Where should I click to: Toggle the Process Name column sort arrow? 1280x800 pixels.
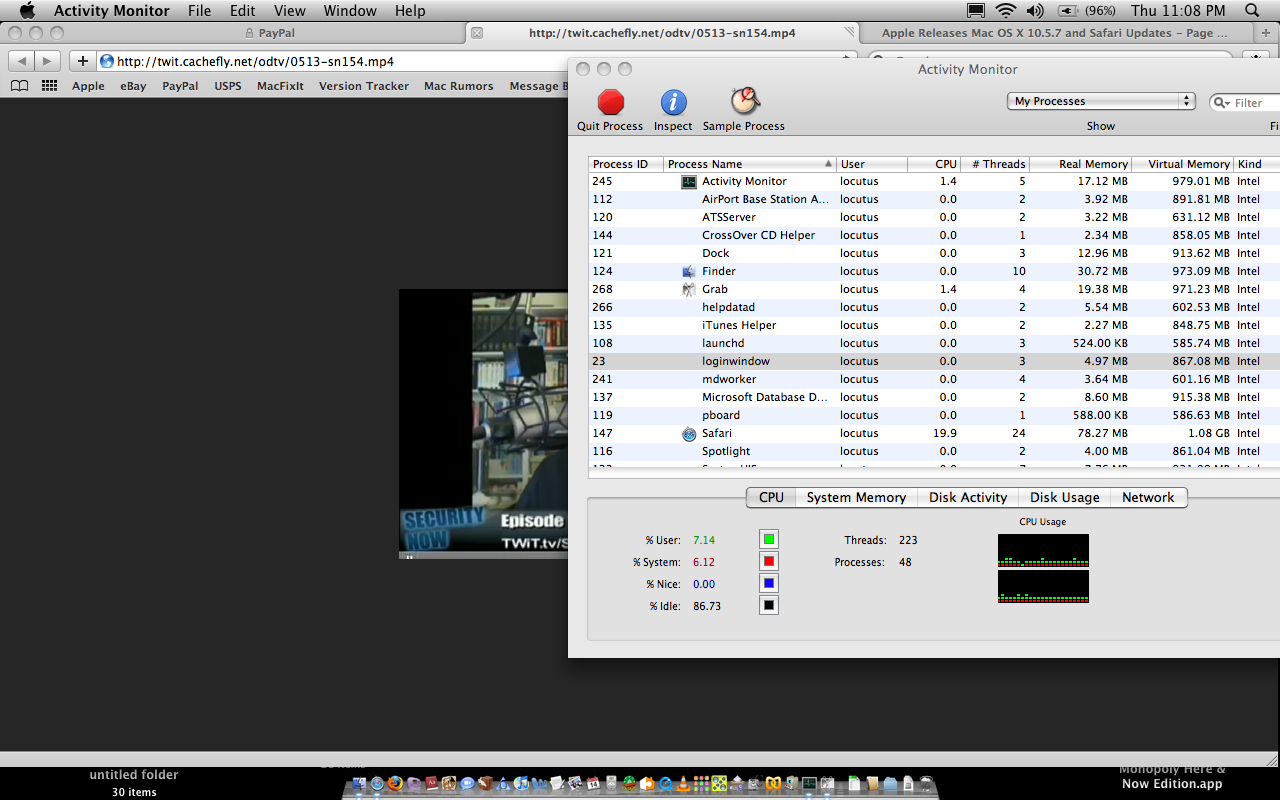tap(828, 164)
